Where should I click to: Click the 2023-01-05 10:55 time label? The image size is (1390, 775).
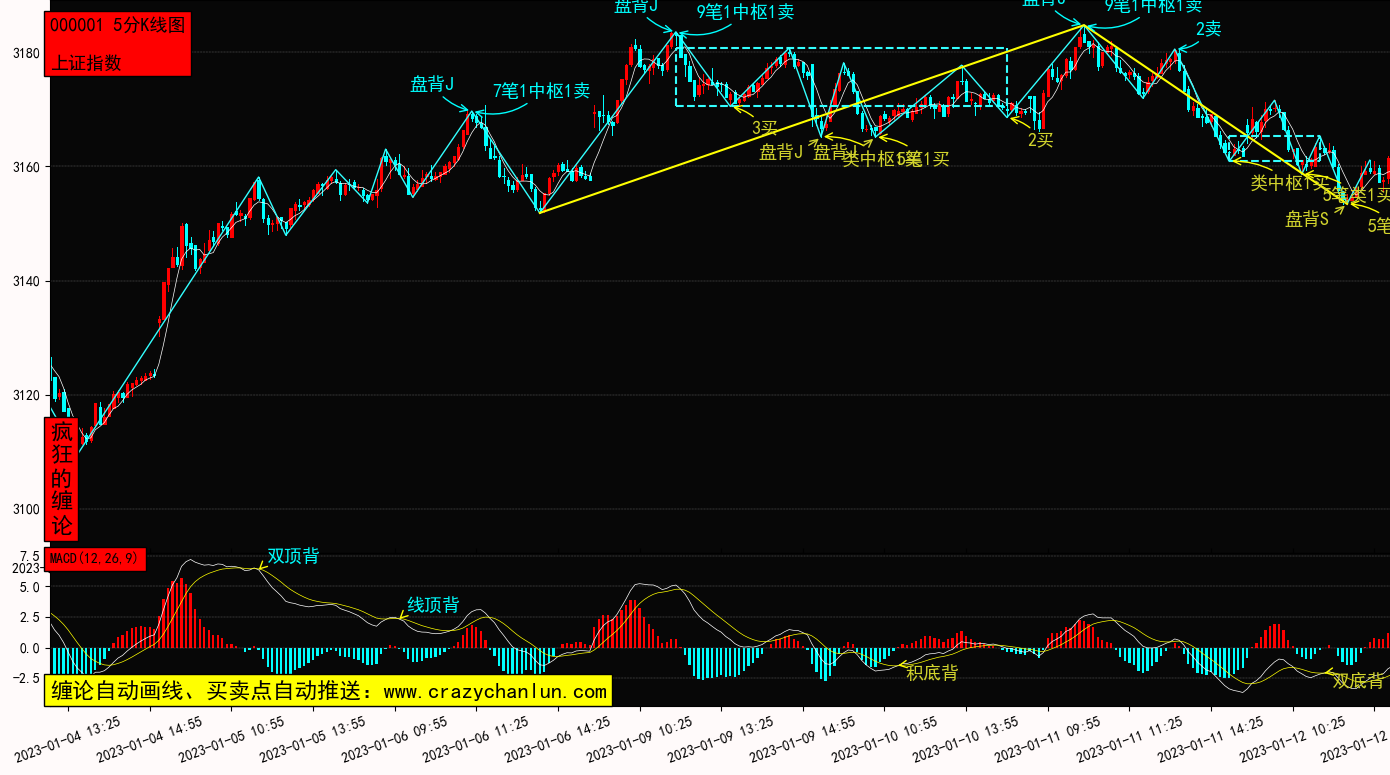(x=231, y=738)
